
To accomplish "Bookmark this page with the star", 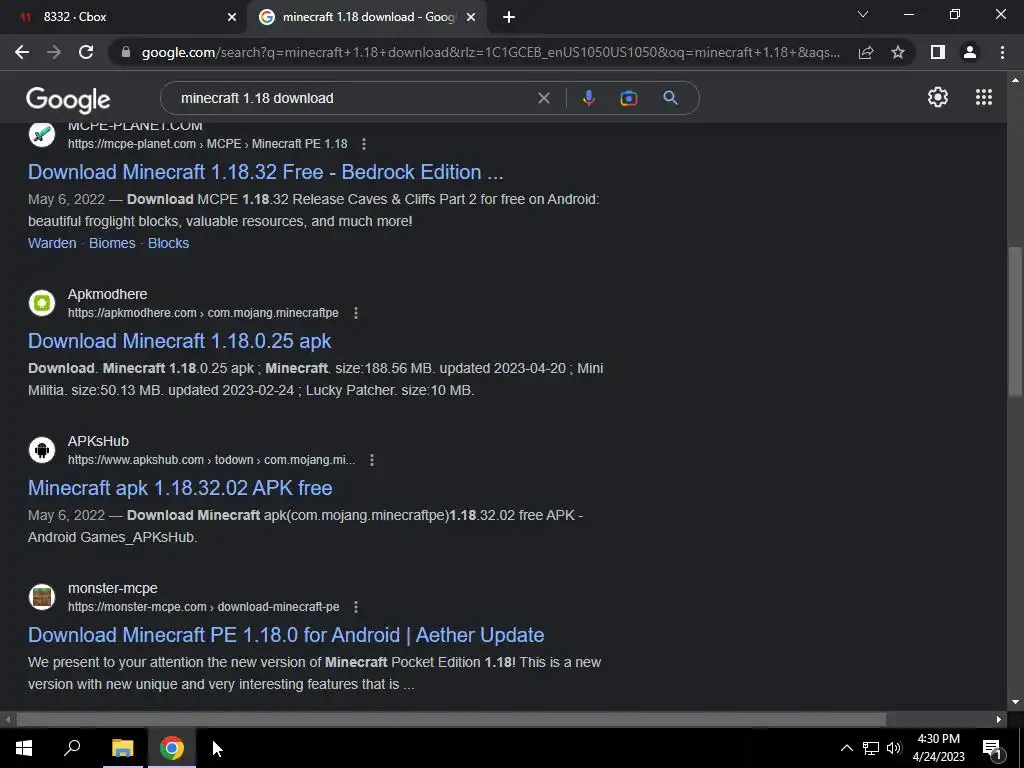I will 898,52.
